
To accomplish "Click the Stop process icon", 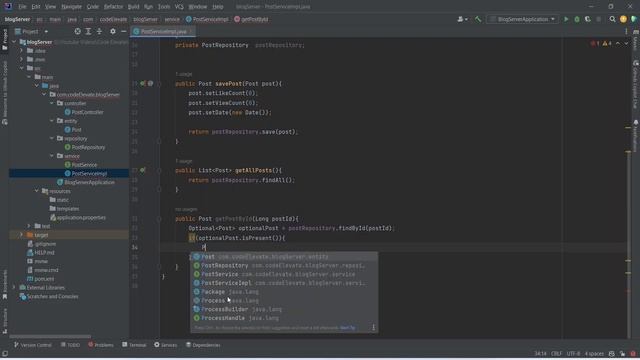I will (x=599, y=19).
